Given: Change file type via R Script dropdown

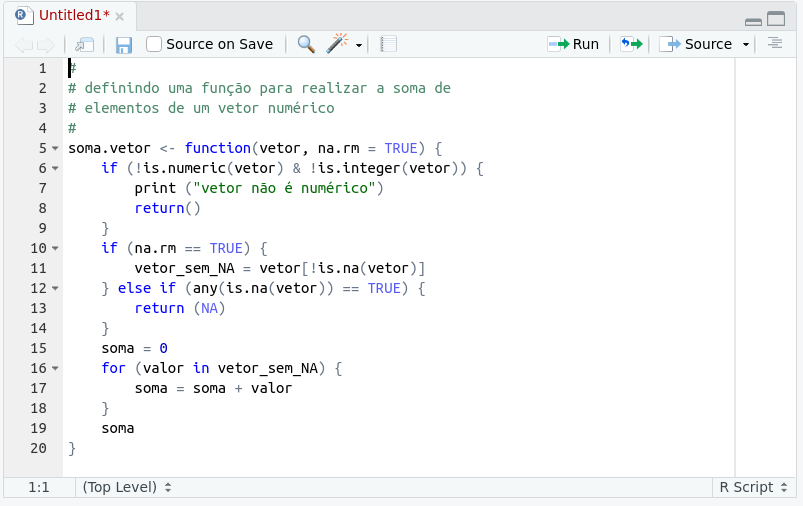Looking at the screenshot, I should [x=753, y=487].
